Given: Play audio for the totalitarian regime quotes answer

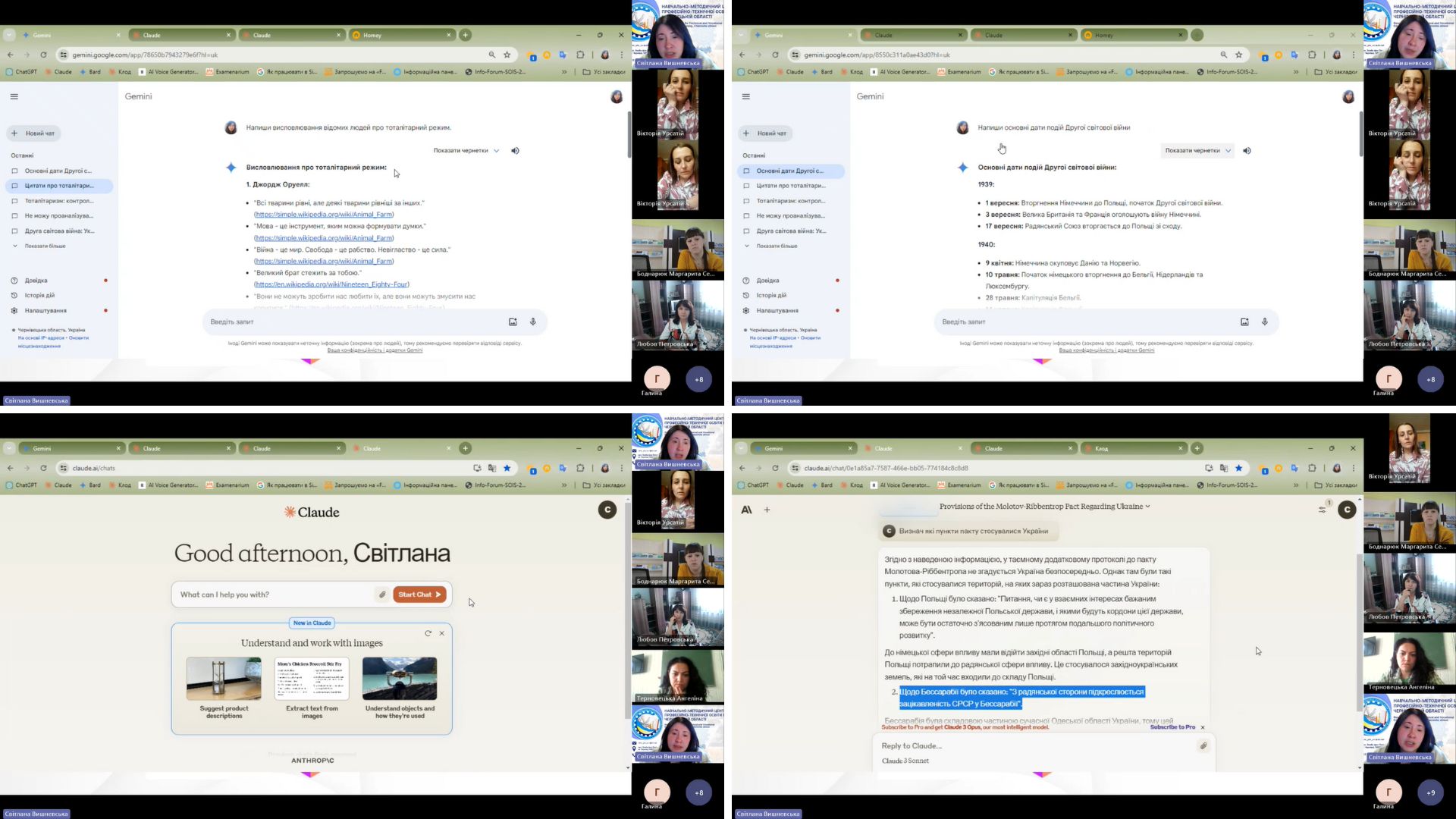Looking at the screenshot, I should [516, 151].
